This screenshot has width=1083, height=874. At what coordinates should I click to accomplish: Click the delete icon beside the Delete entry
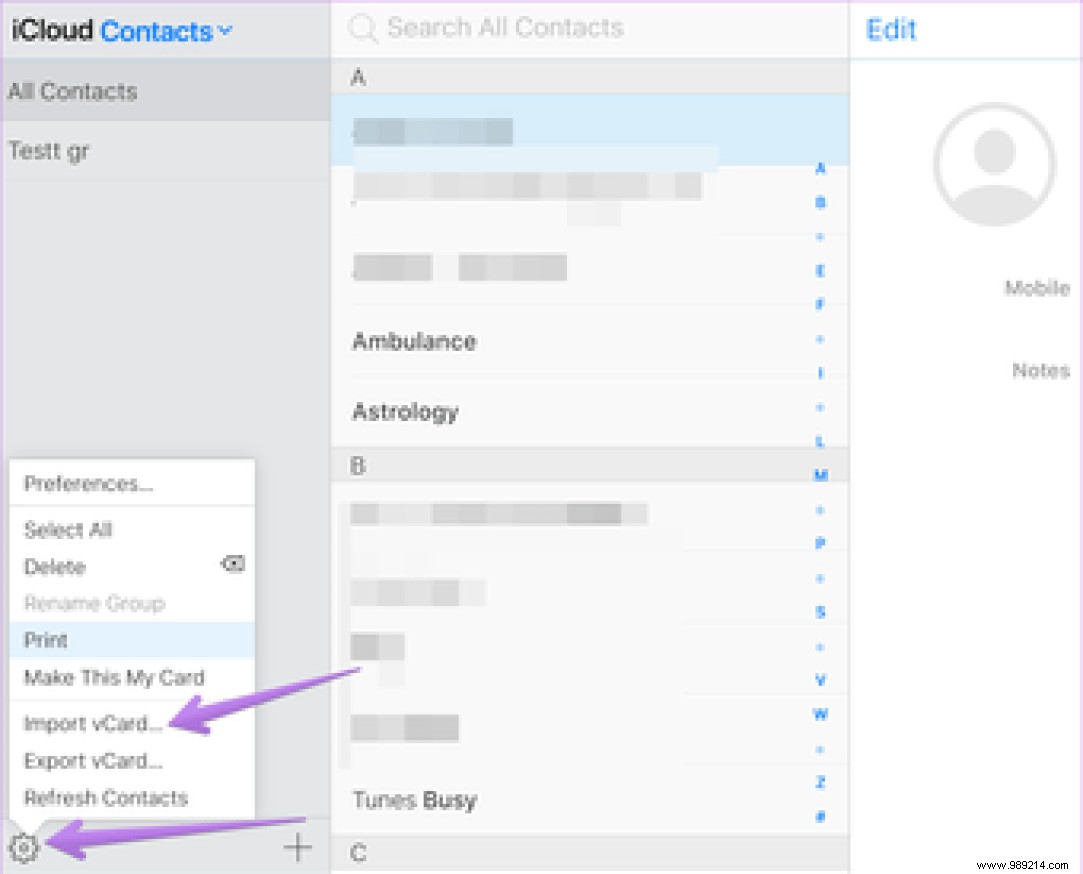(232, 564)
